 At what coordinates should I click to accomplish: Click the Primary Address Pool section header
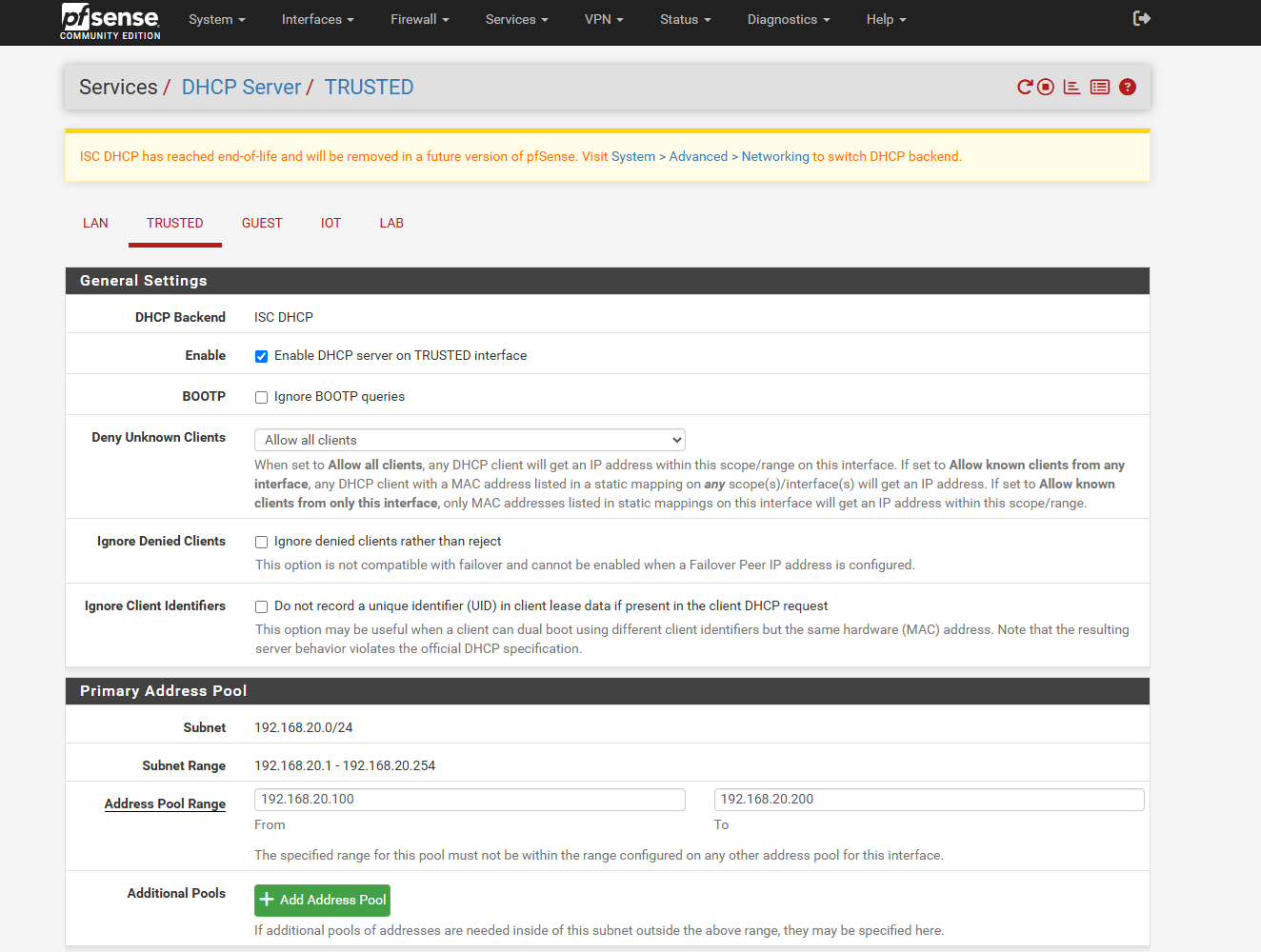pyautogui.click(x=608, y=691)
